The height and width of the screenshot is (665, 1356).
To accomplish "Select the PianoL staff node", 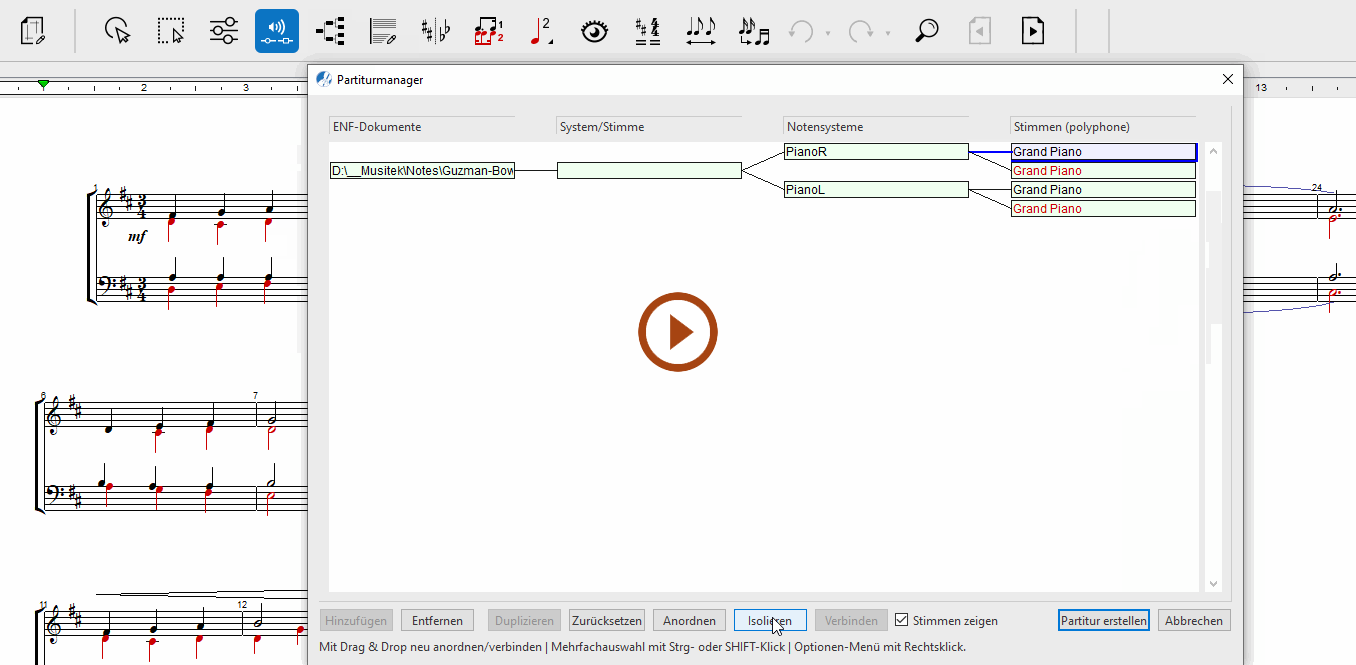I will pos(875,190).
